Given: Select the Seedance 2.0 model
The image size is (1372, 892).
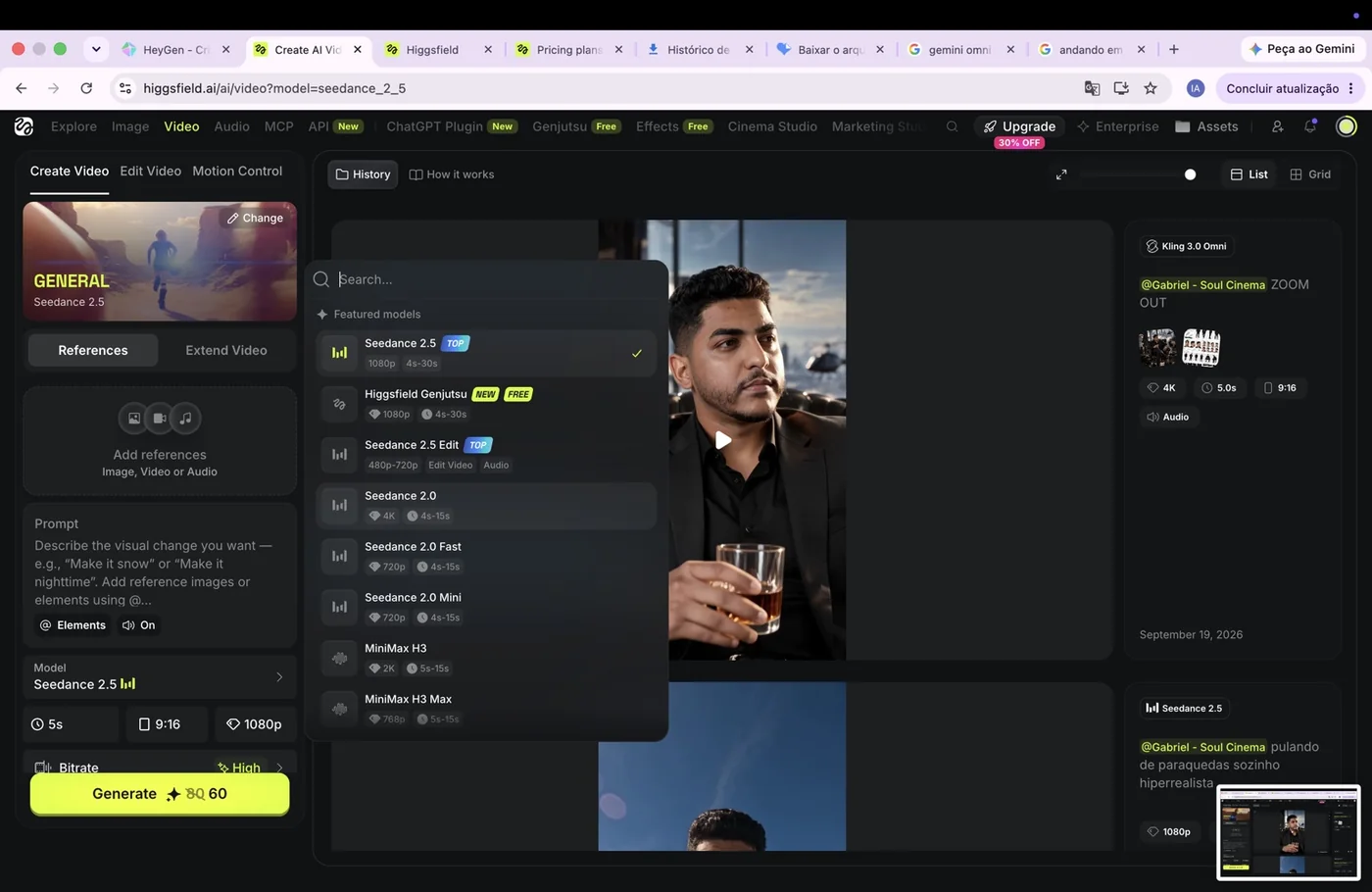Looking at the screenshot, I should tap(486, 506).
